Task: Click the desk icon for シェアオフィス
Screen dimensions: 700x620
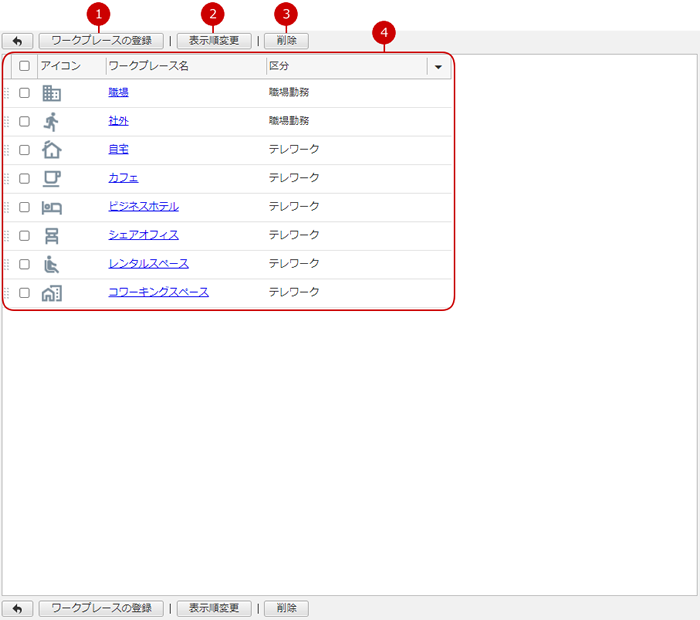Action: tap(52, 236)
